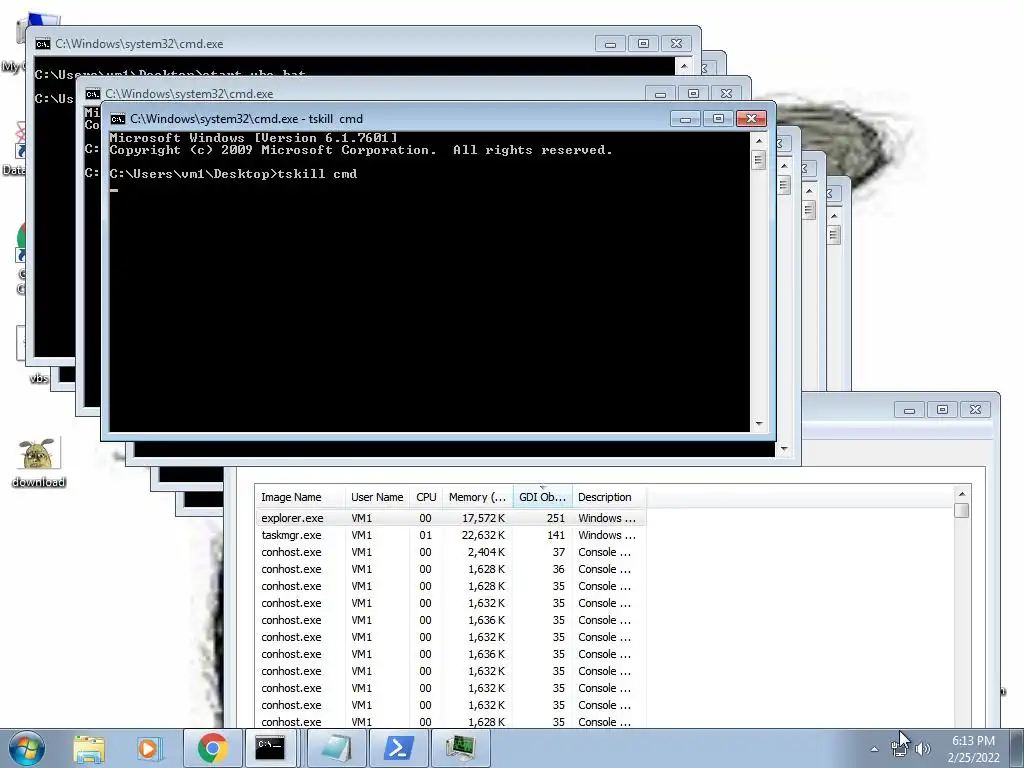Select conhost.exe row with 36 GDI objects

(x=451, y=569)
